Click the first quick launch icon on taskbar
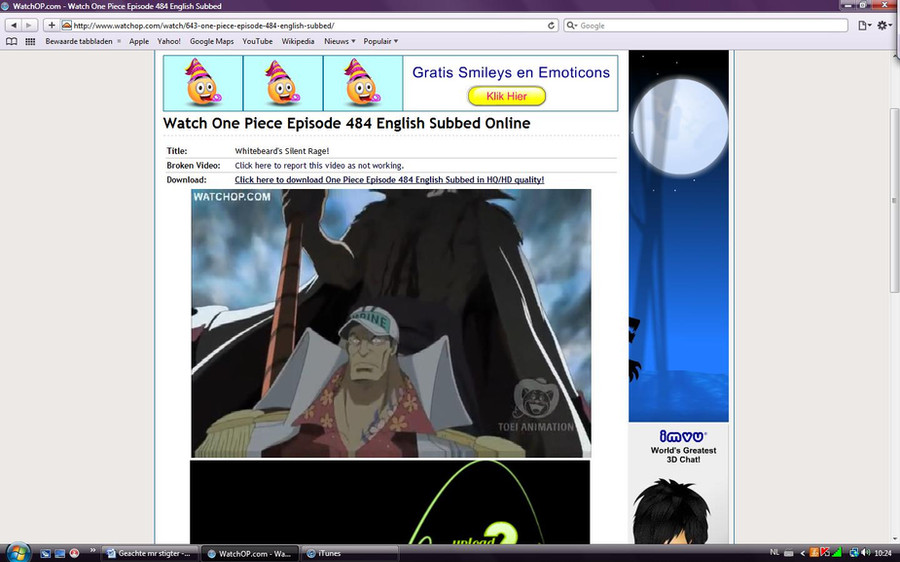Image resolution: width=900 pixels, height=562 pixels. point(45,553)
